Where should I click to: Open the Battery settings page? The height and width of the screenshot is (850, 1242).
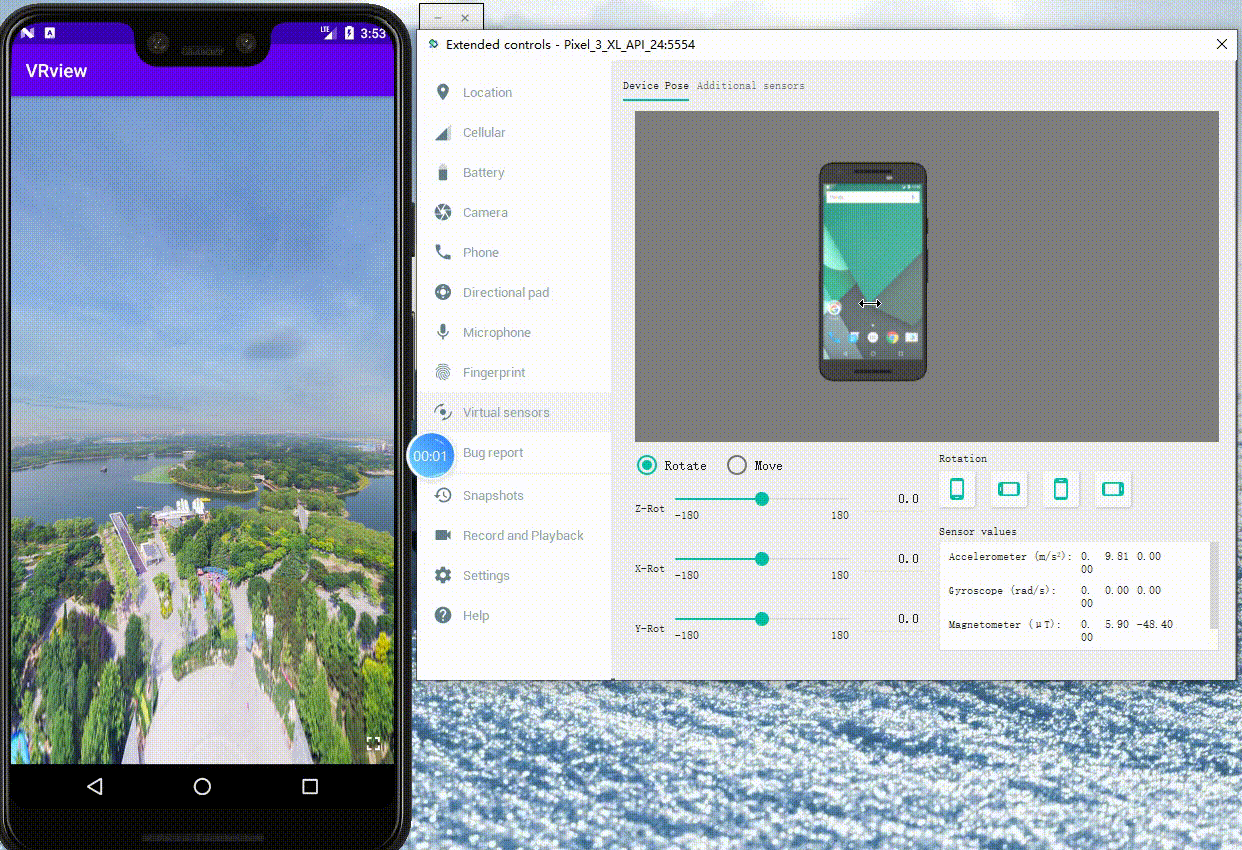tap(513, 172)
